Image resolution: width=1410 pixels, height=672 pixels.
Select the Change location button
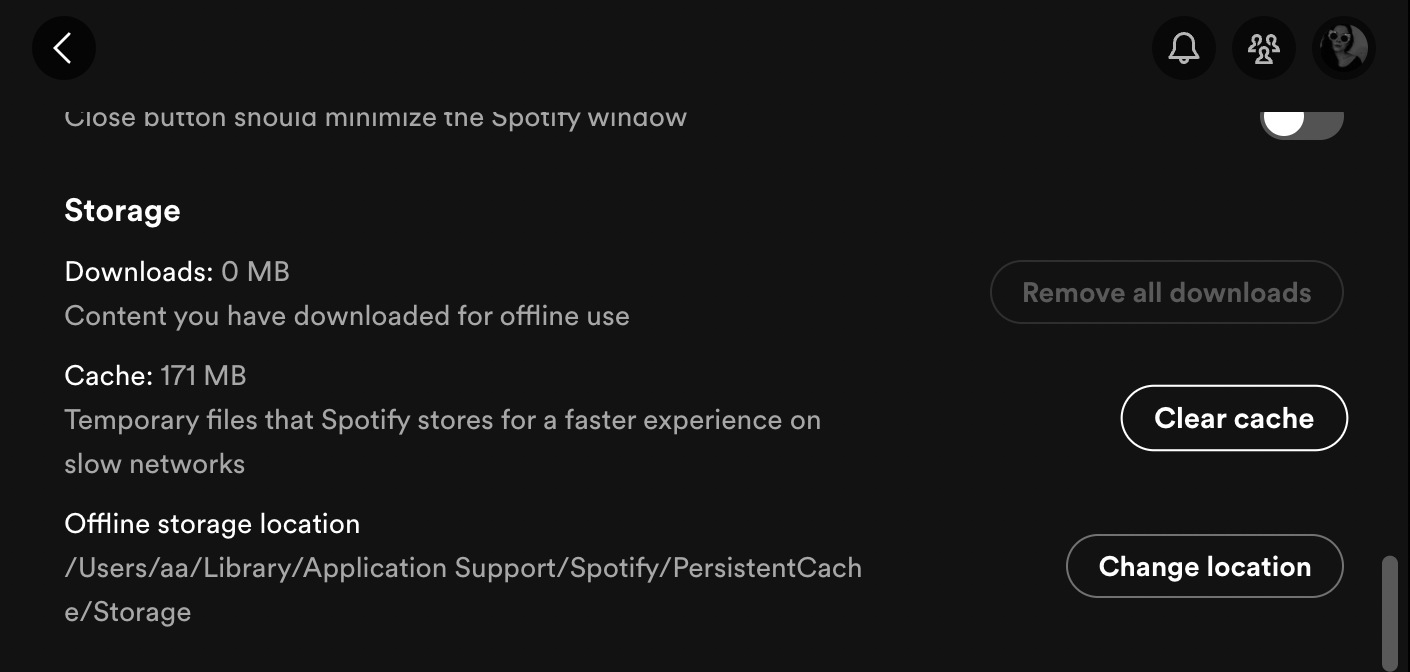point(1204,566)
